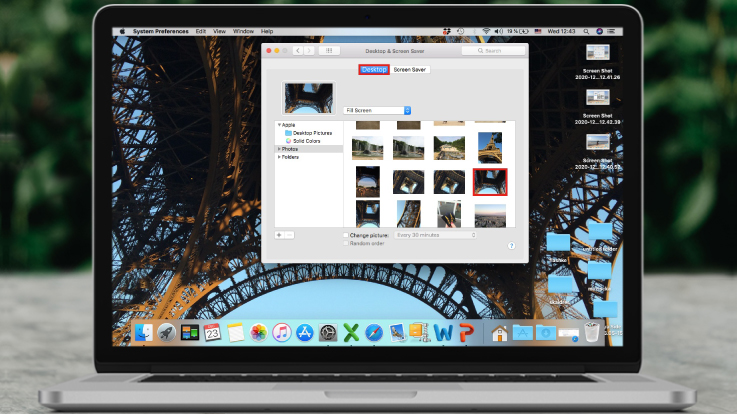
Task: Open the Every 30 minutes dropdown
Action: point(435,234)
